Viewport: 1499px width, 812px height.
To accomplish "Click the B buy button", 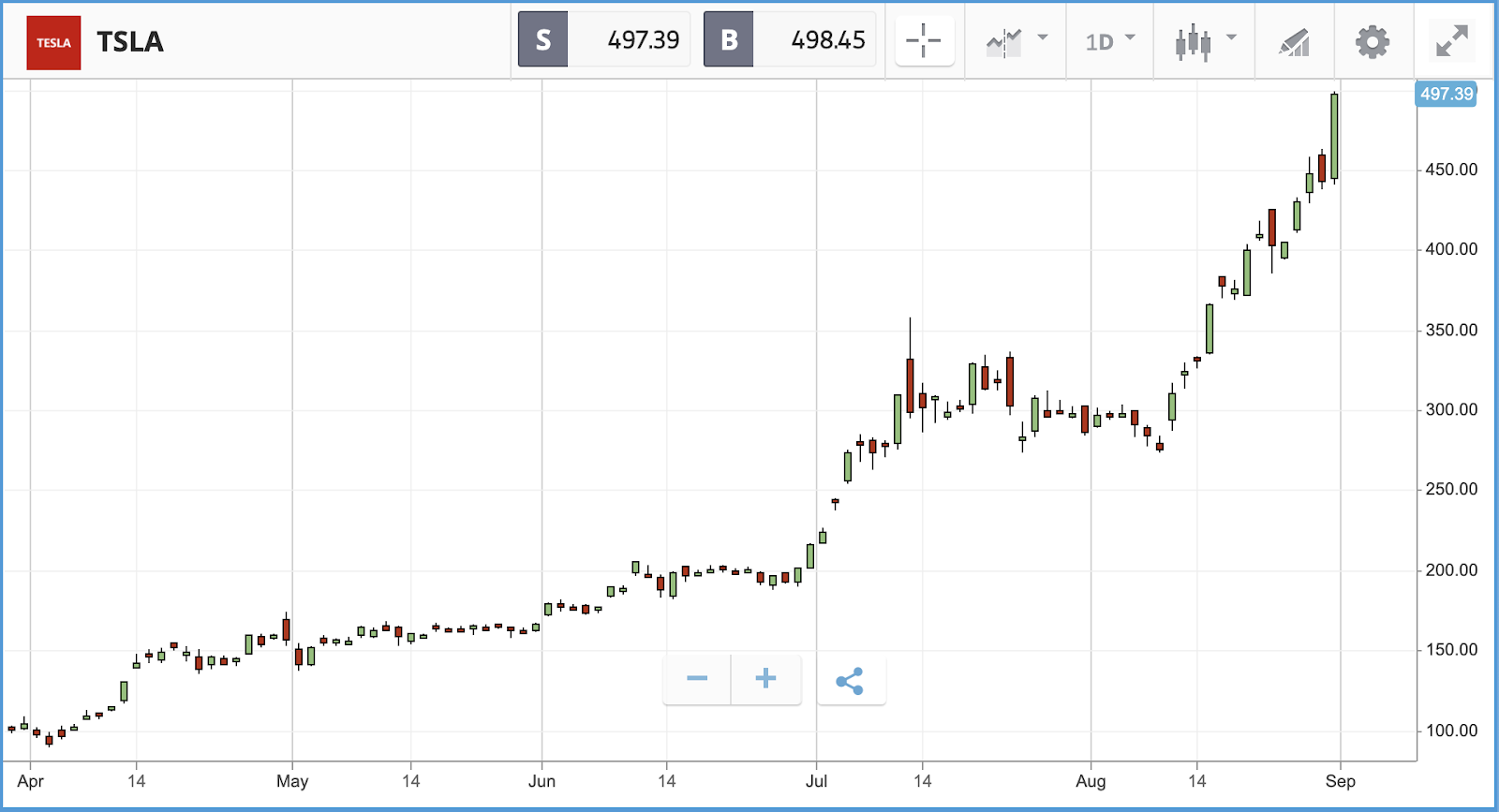I will 729,39.
